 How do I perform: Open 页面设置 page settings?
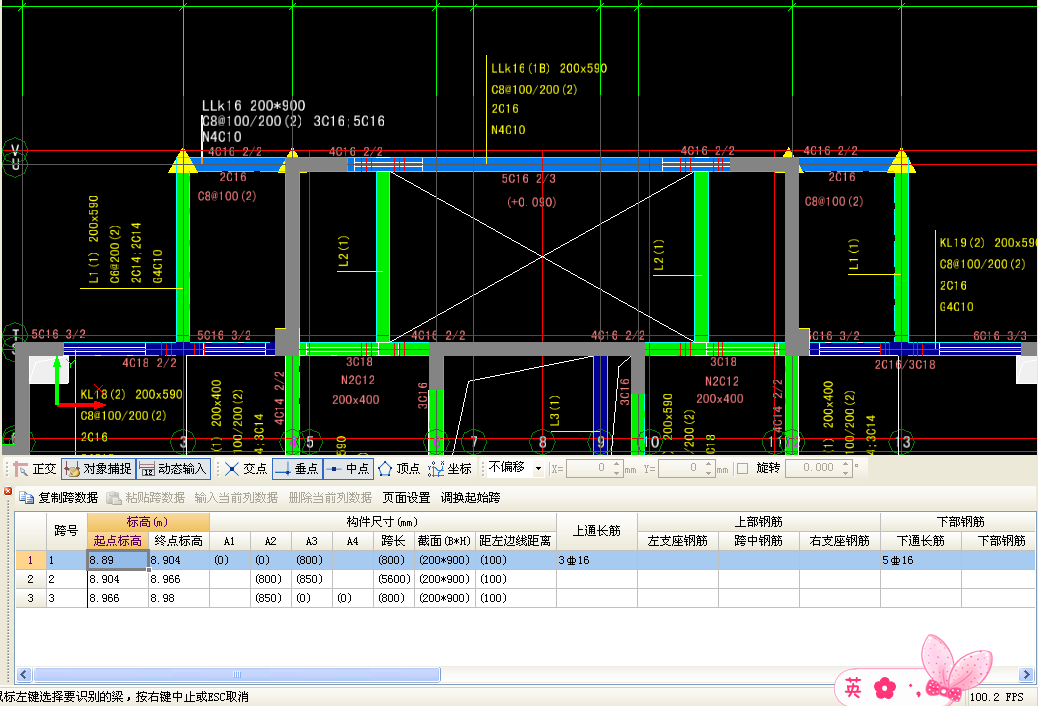point(406,497)
